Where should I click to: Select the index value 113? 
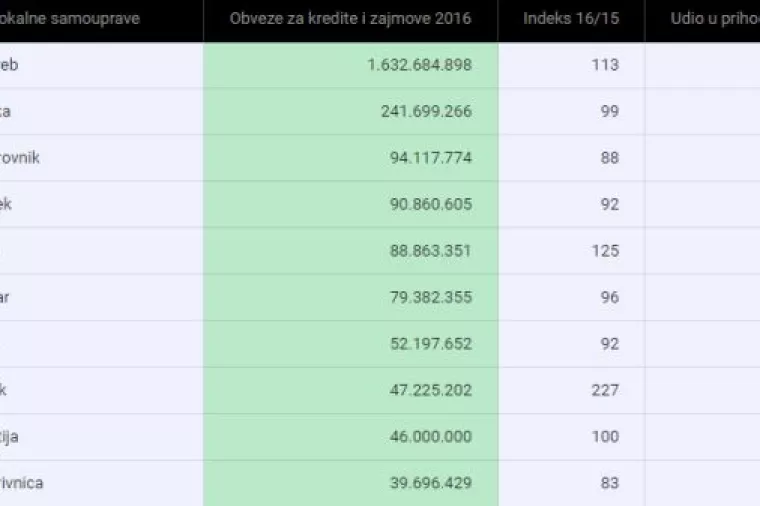coord(605,65)
